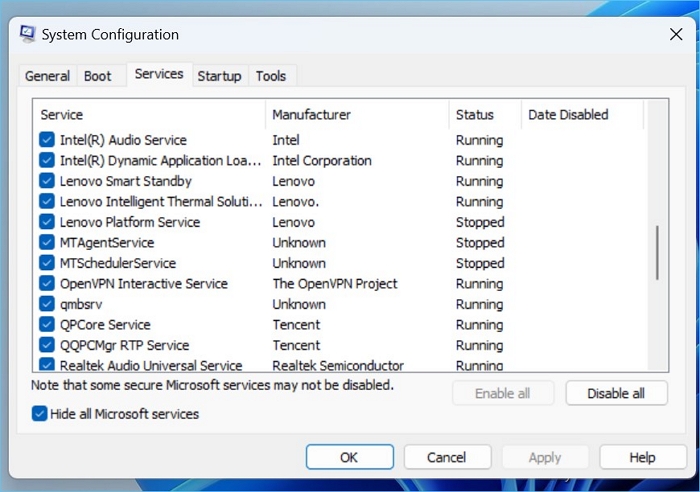Open the Boot tab
700x492 pixels.
click(x=98, y=76)
